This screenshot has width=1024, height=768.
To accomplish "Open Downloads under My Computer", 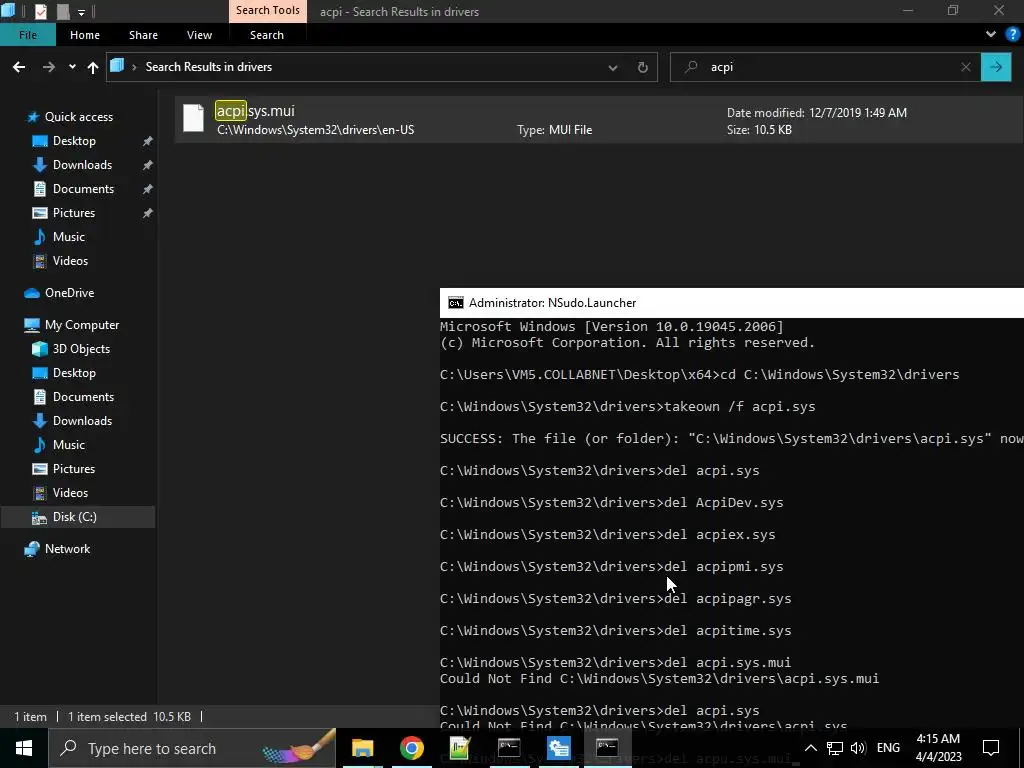I will (x=82, y=421).
